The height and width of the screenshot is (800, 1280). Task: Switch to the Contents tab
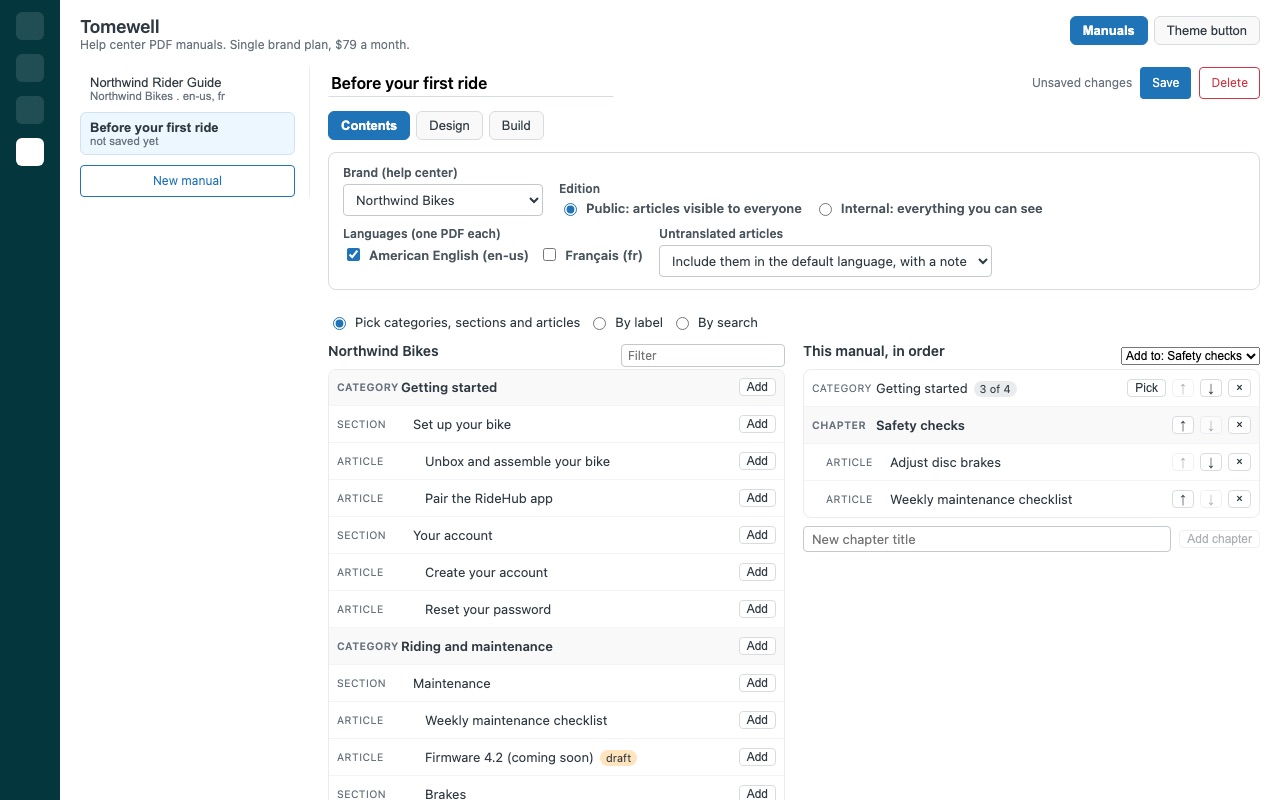pyautogui.click(x=369, y=125)
